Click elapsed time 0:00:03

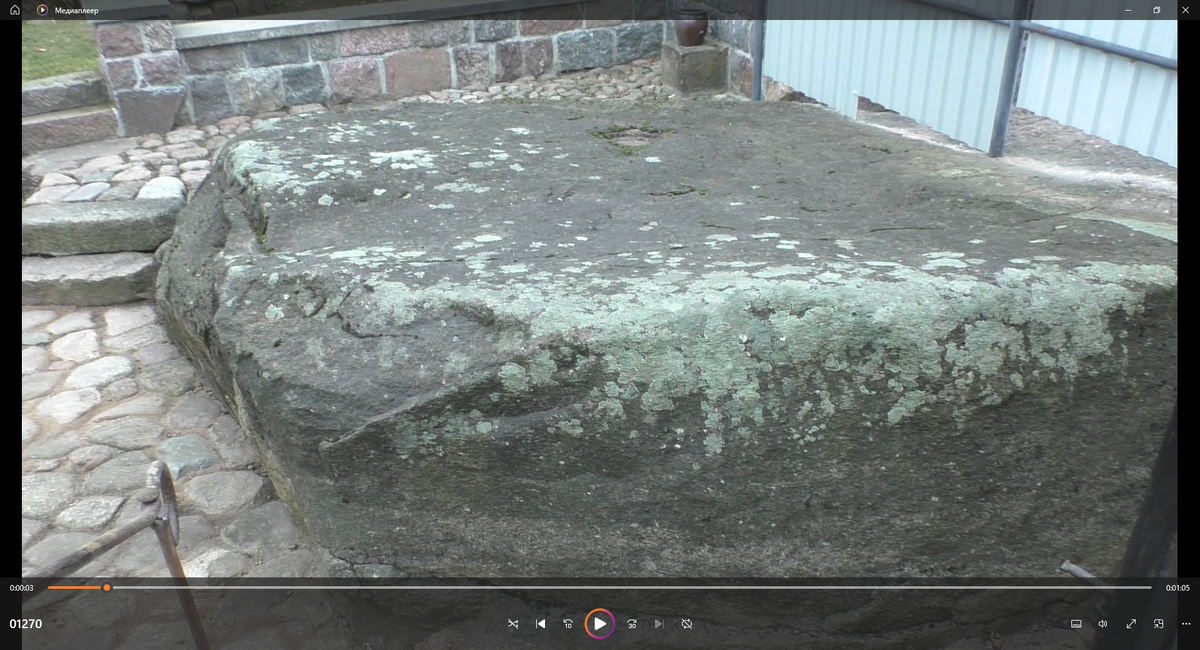pos(22,588)
